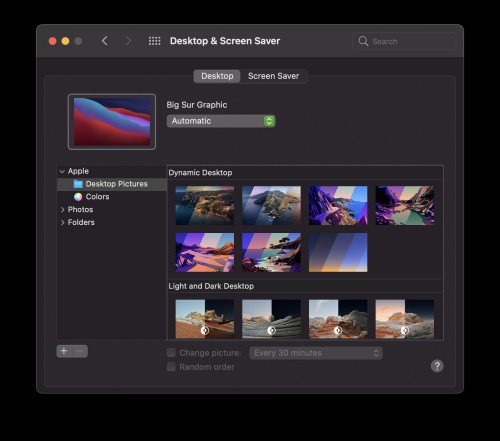500x441 pixels.
Task: Open the Automatic appearance dropdown
Action: tap(221, 121)
